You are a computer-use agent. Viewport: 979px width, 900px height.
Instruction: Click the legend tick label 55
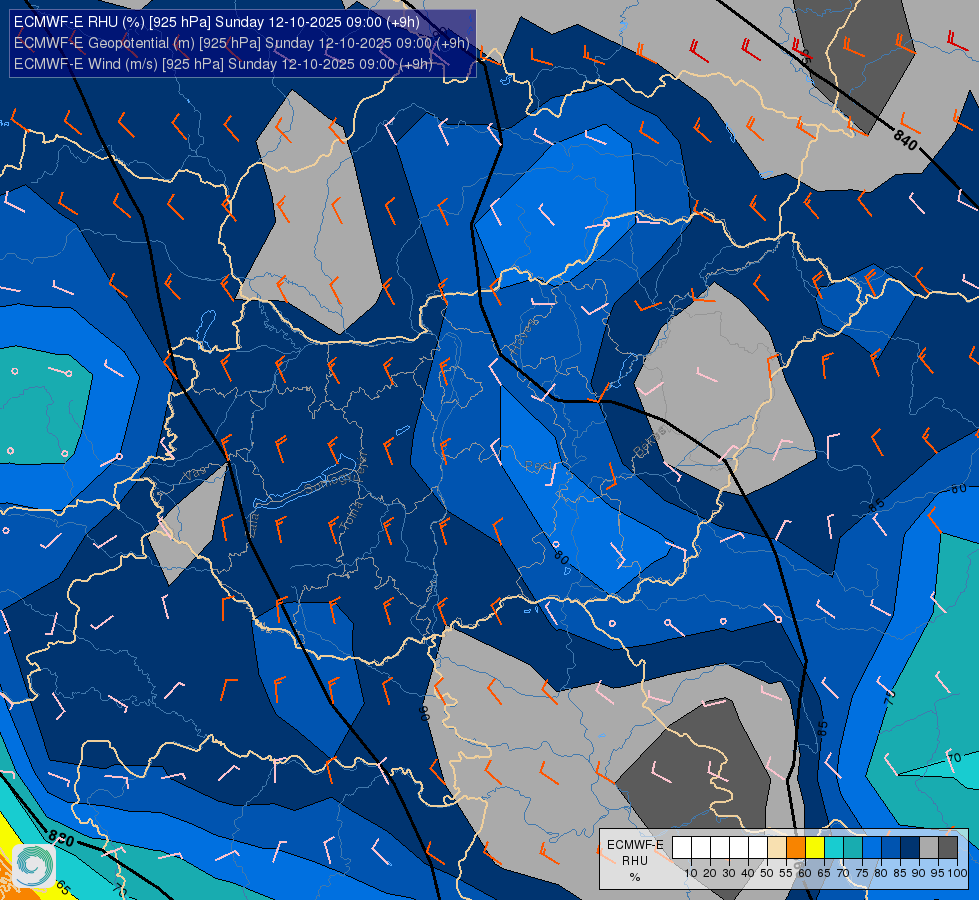tap(786, 873)
